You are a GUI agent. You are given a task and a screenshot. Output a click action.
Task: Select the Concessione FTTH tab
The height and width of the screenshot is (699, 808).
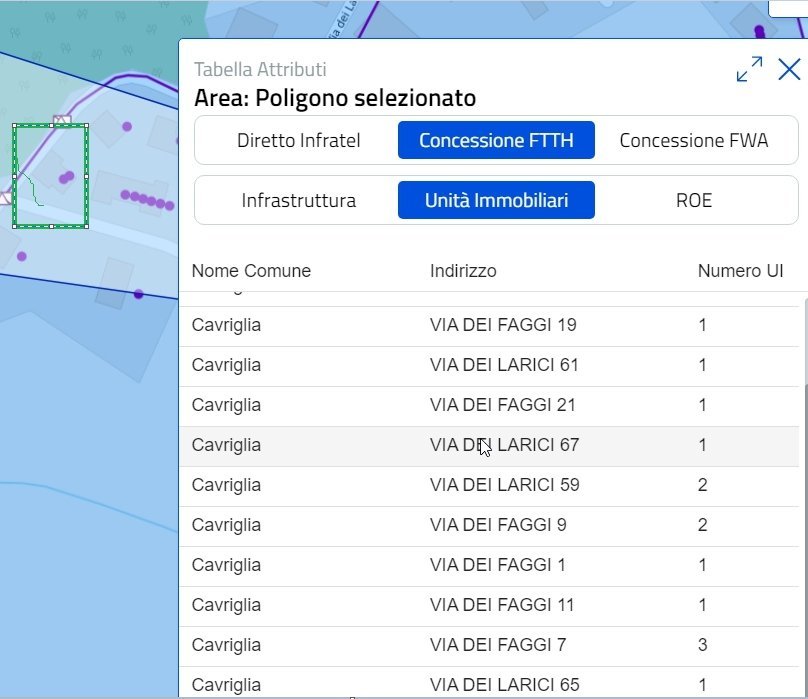pos(496,140)
